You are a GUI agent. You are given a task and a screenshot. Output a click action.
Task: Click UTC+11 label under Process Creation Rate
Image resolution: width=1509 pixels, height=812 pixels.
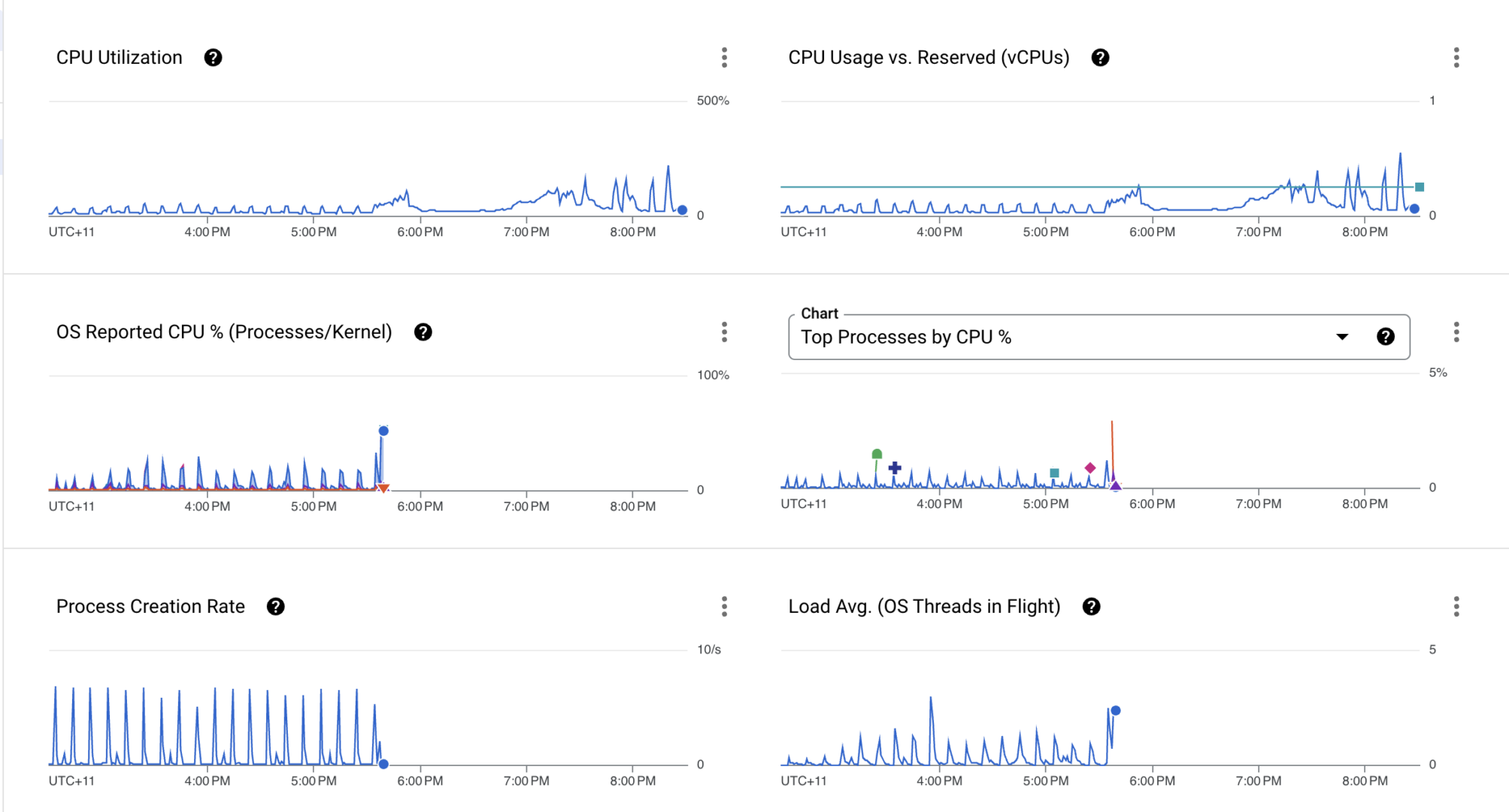(71, 781)
